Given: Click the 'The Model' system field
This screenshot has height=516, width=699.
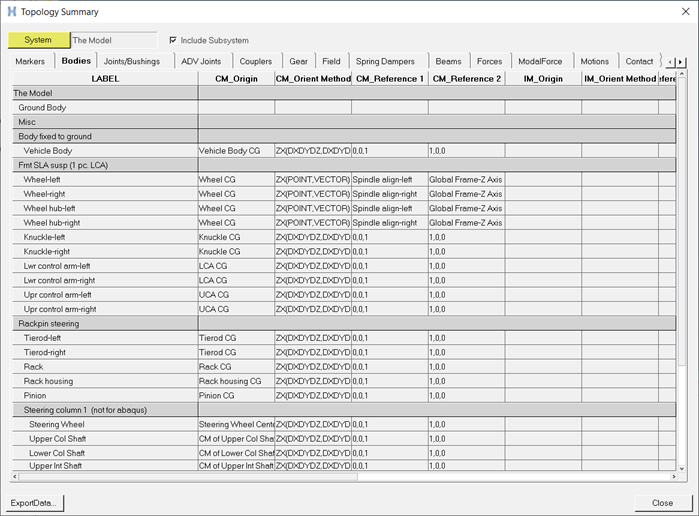Looking at the screenshot, I should [x=114, y=40].
